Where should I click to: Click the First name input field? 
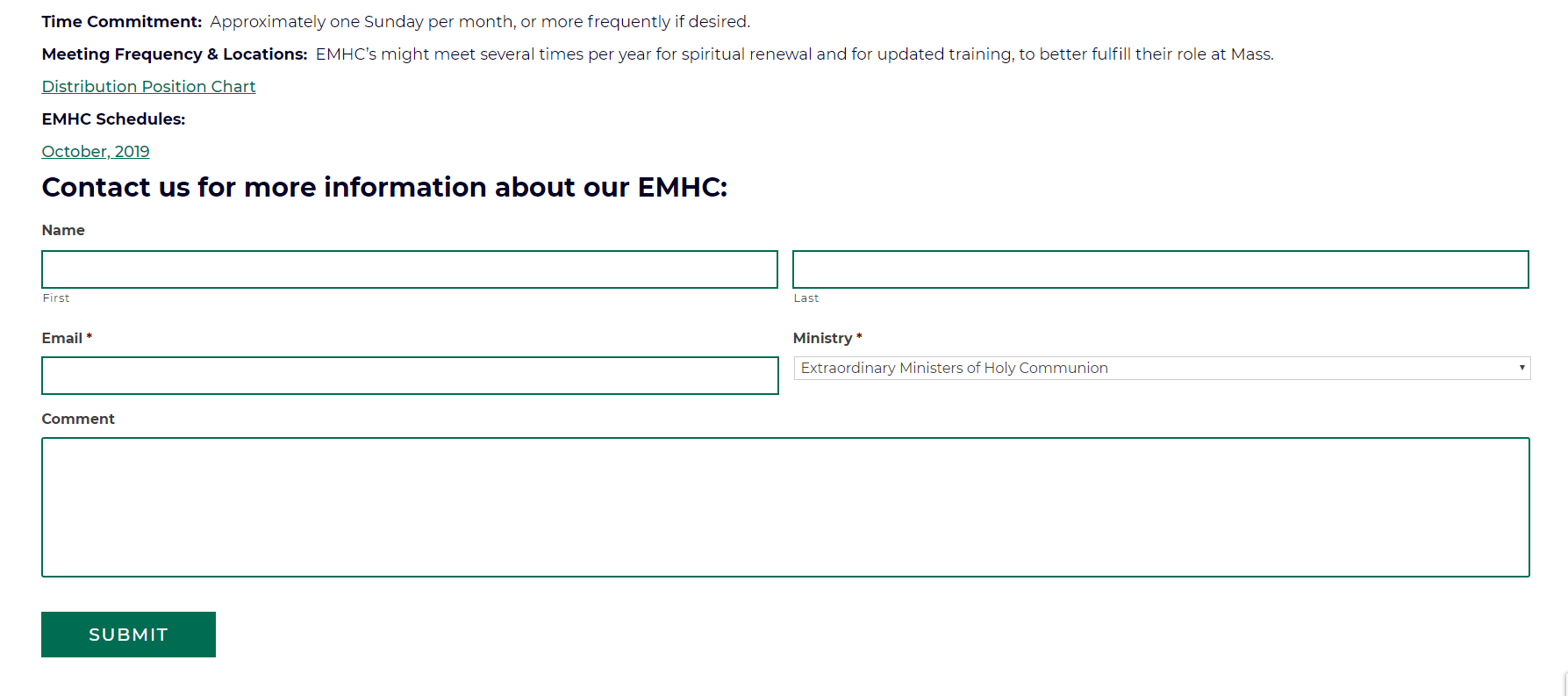[x=409, y=269]
